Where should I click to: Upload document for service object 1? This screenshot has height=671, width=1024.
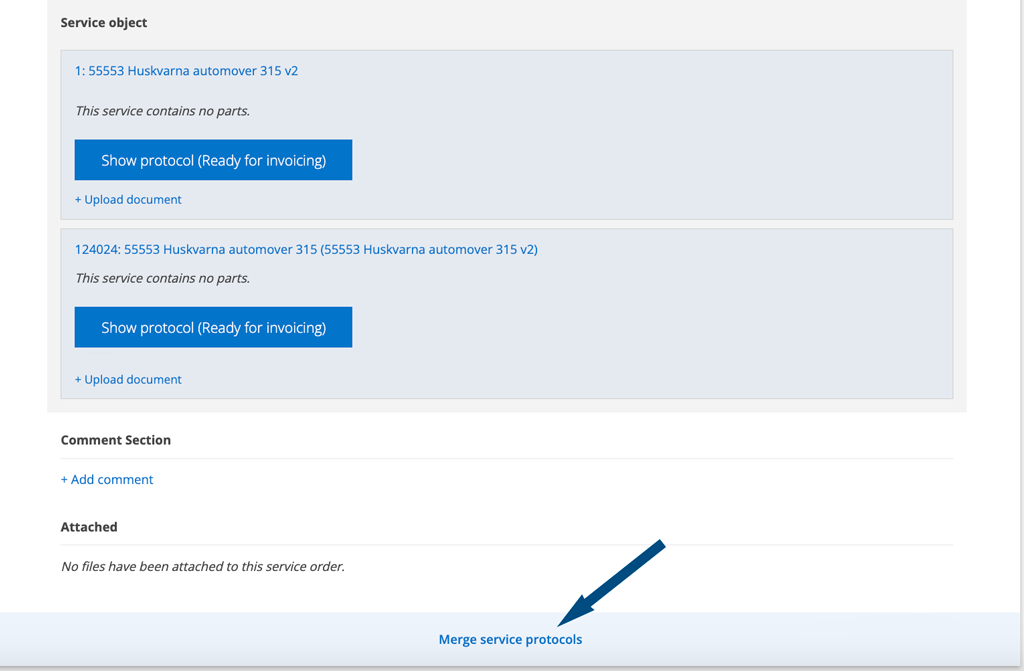128,199
